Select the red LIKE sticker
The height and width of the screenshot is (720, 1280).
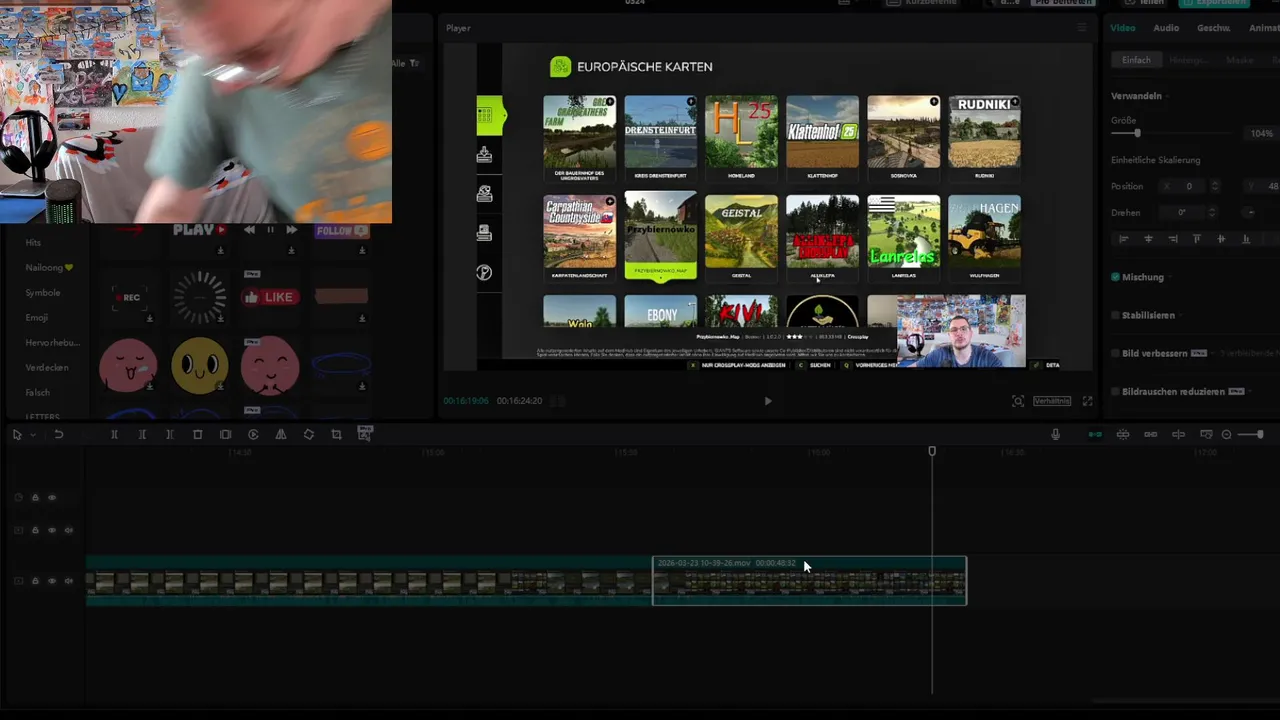click(270, 297)
